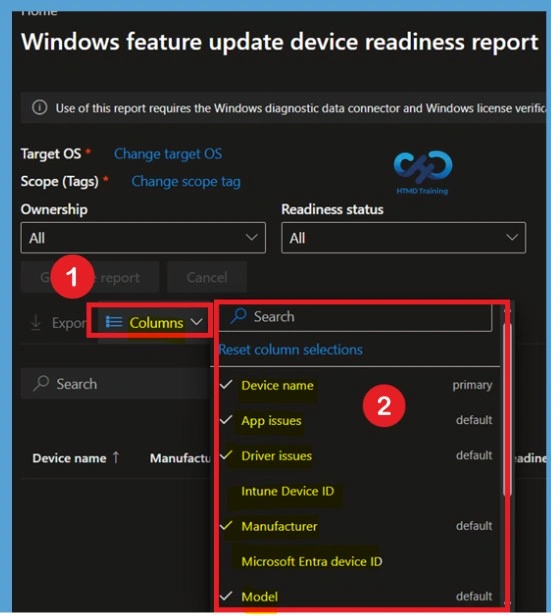
Task: Click the Generate report button
Action: pyautogui.click(x=90, y=277)
